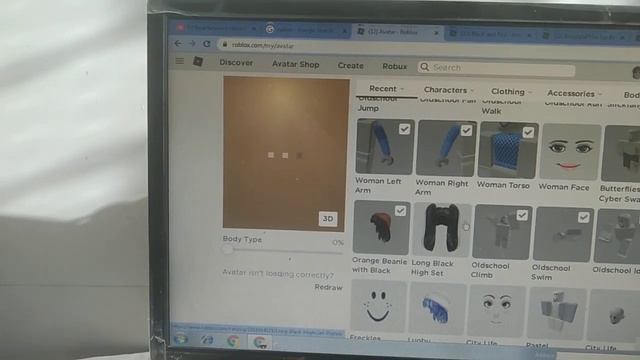
Task: Open second active Chrome taskbar icon
Action: [260, 342]
